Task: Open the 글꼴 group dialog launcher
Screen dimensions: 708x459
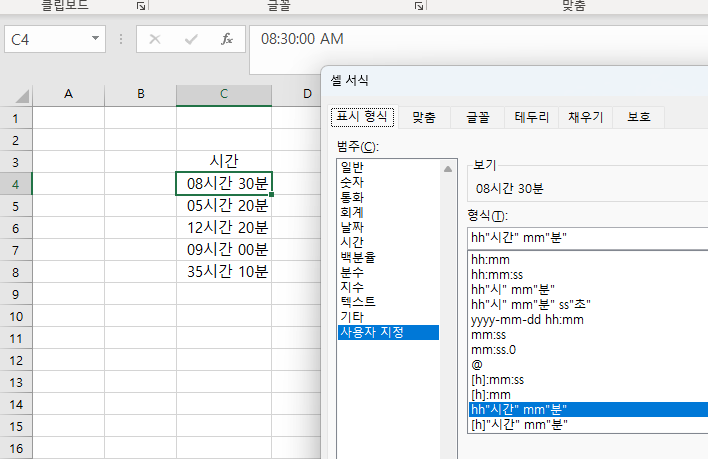Action: tap(419, 6)
